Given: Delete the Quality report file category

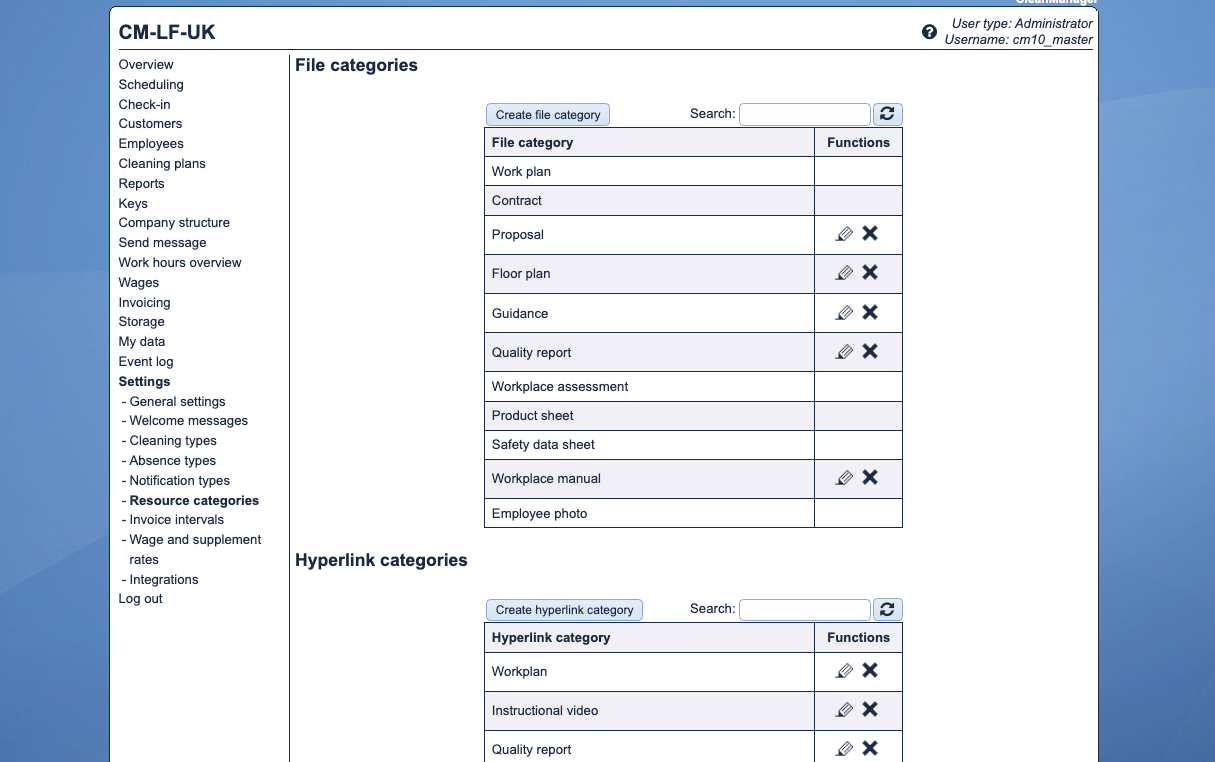Looking at the screenshot, I should point(870,350).
